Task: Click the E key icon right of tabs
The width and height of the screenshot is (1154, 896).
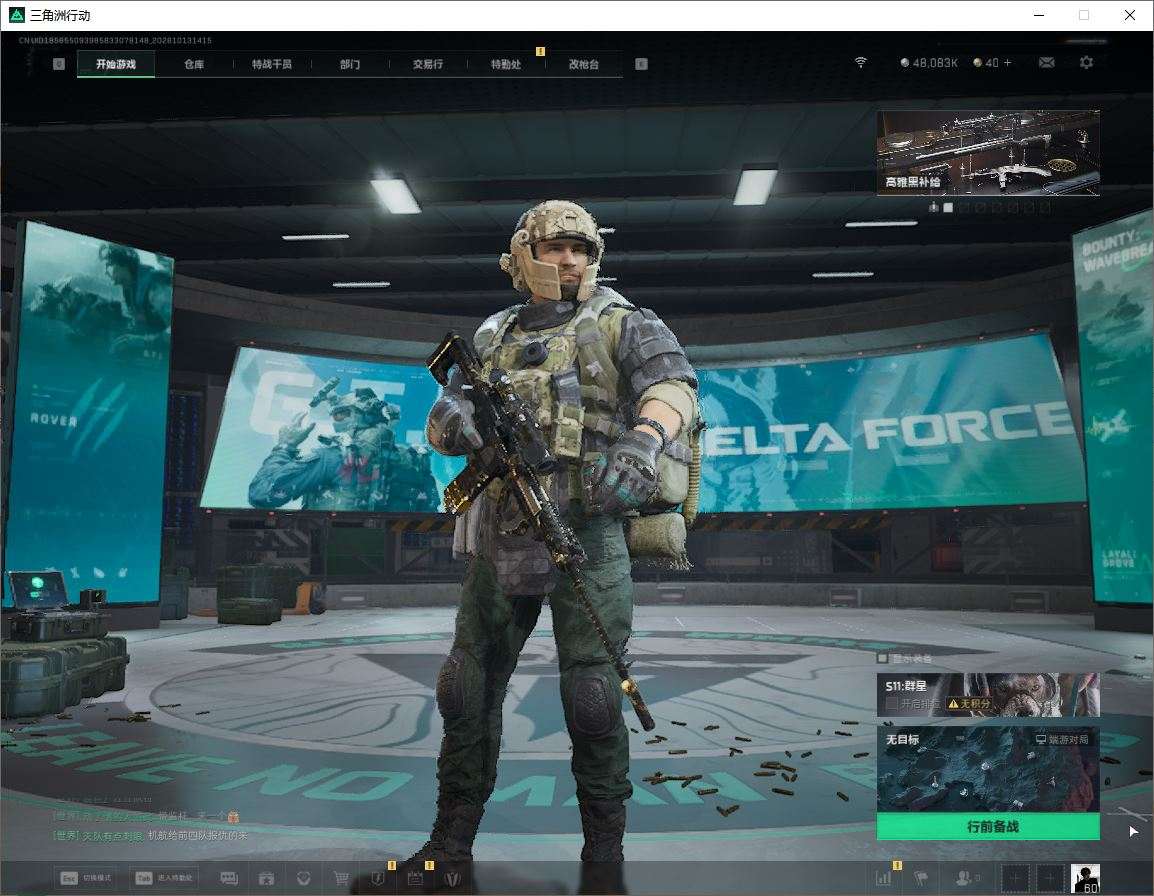Action: 641,64
